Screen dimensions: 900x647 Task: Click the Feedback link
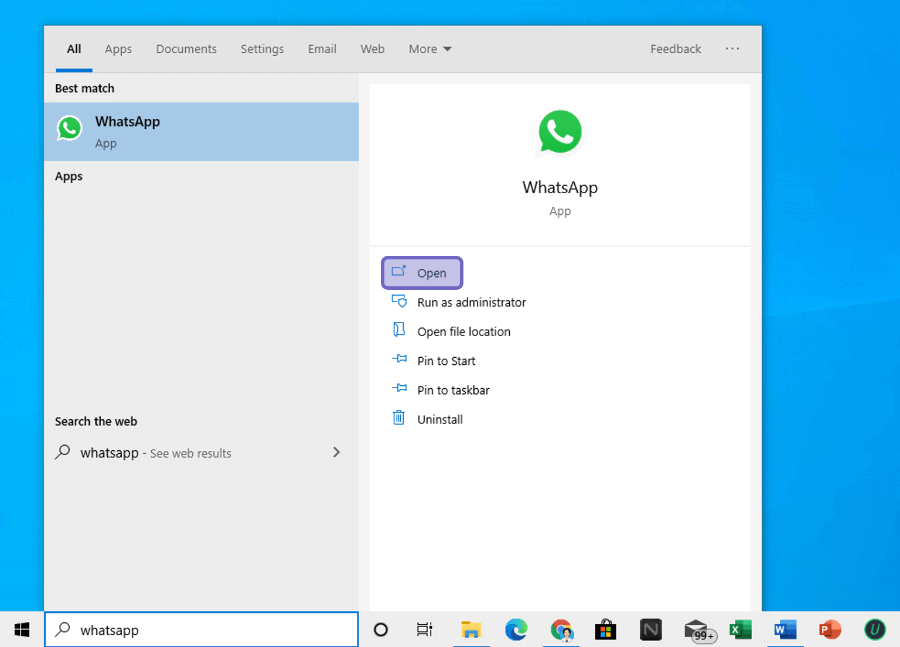click(x=676, y=49)
